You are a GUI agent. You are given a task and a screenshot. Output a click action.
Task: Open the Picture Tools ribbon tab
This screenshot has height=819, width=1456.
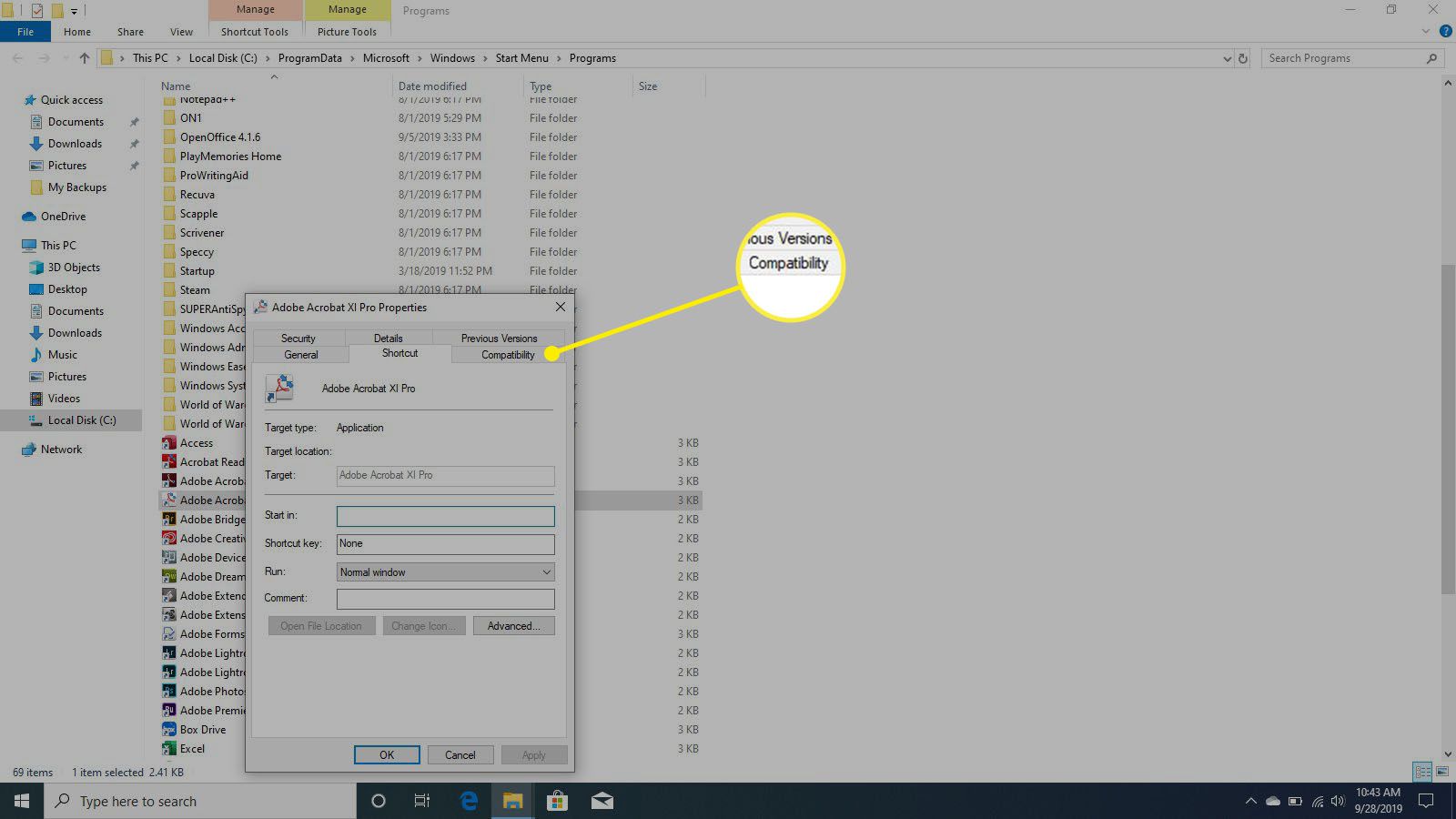click(347, 32)
